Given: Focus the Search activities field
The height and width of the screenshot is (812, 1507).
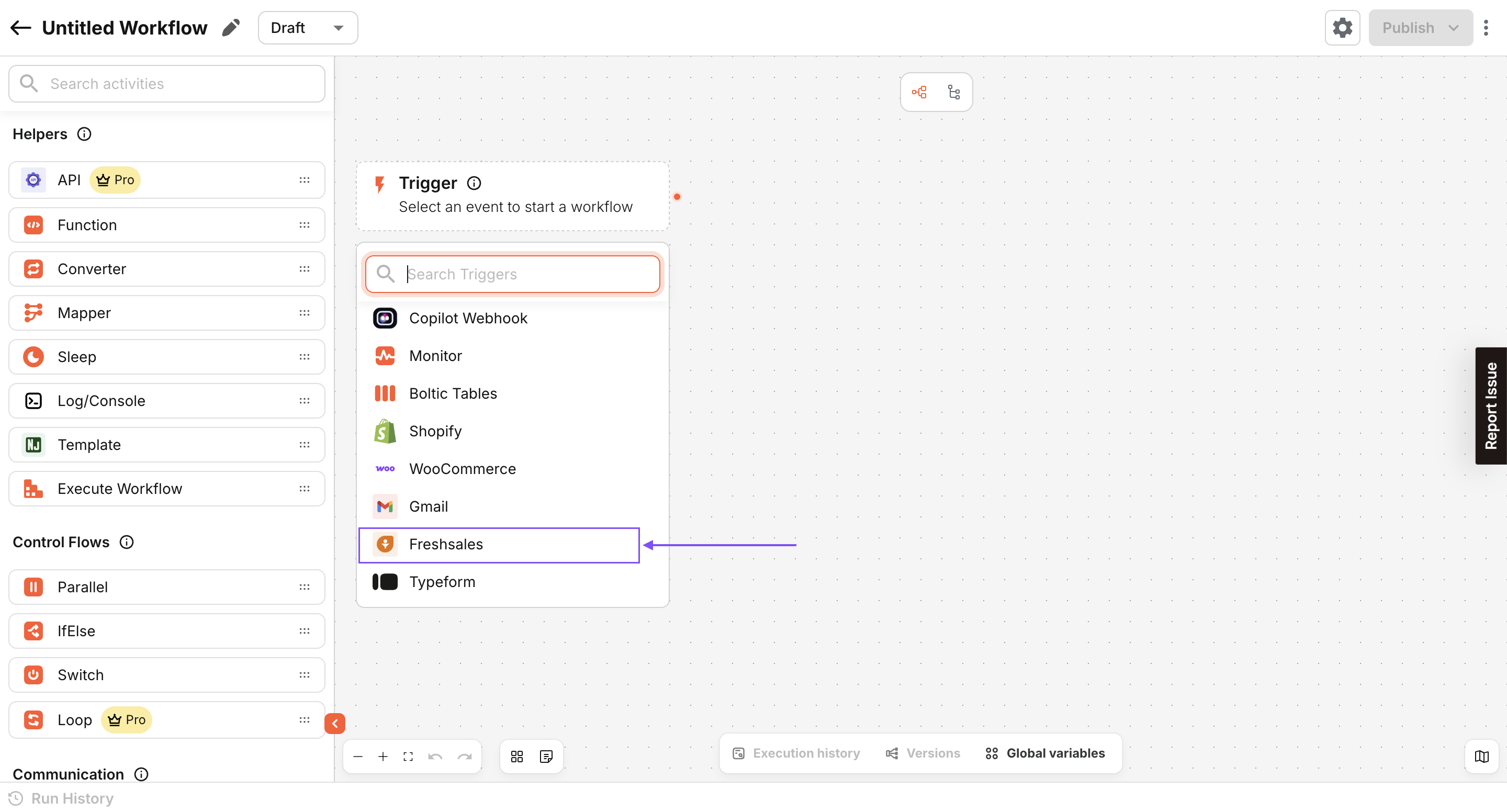Looking at the screenshot, I should [x=167, y=84].
